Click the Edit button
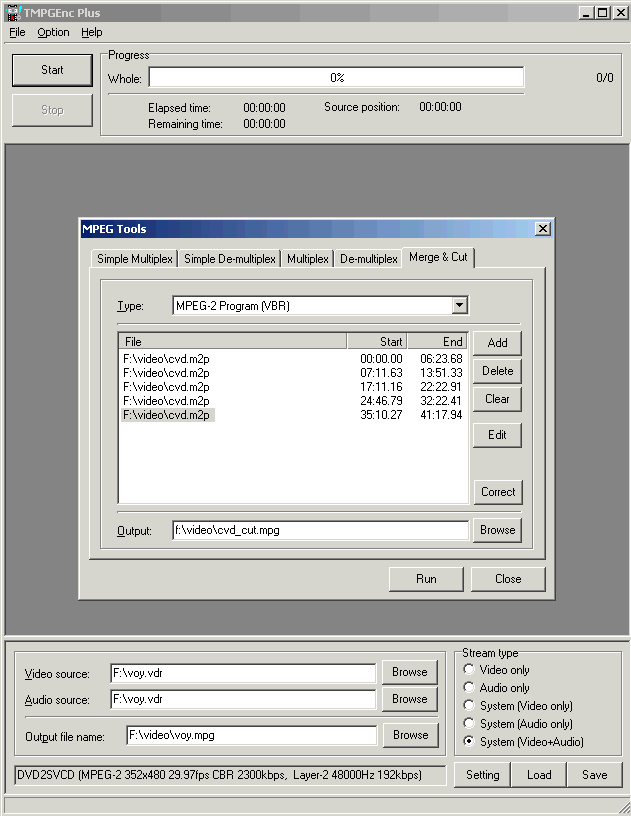 497,435
